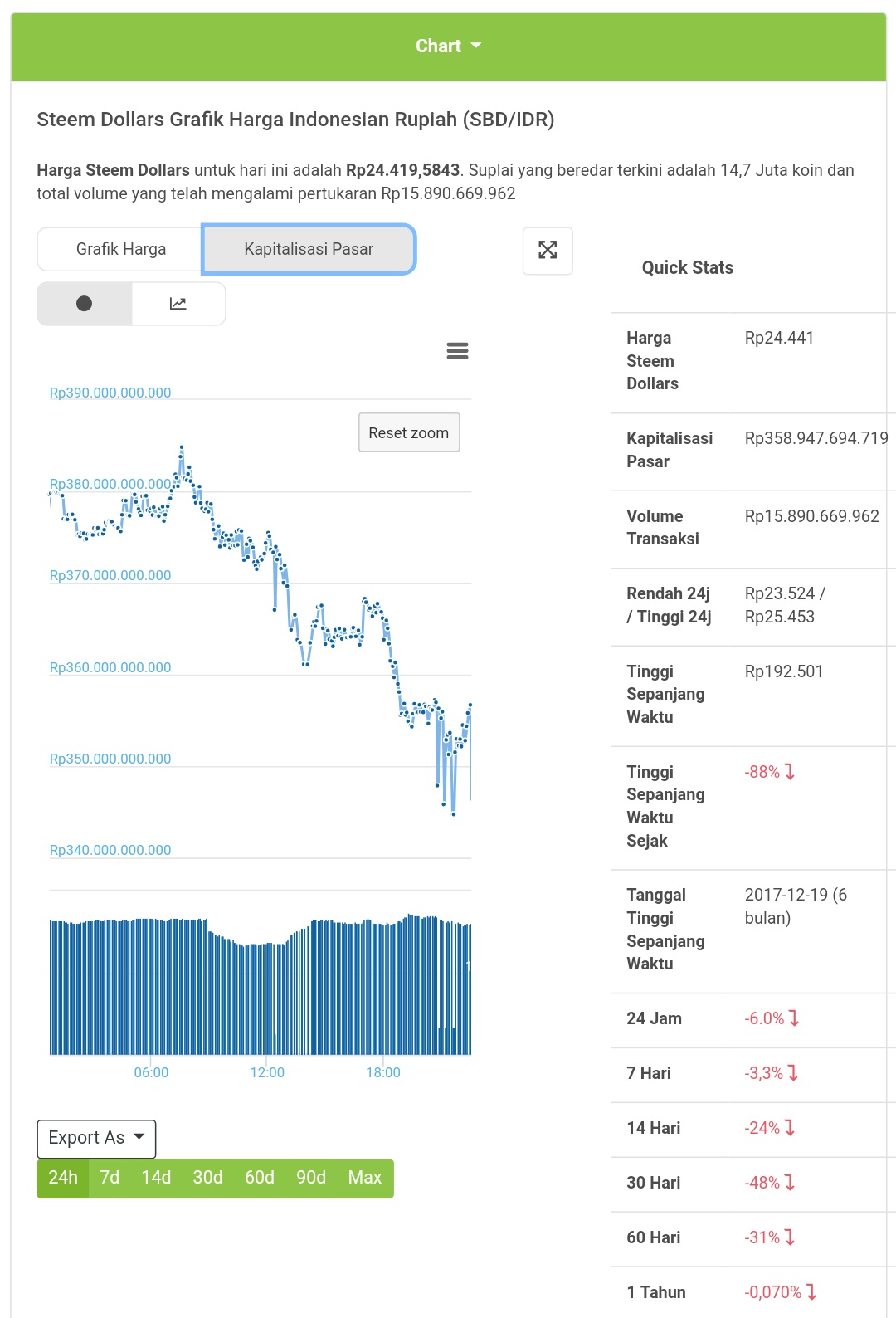Image resolution: width=896 pixels, height=1318 pixels.
Task: Click the down arrow next to -48%
Action: (x=790, y=1183)
